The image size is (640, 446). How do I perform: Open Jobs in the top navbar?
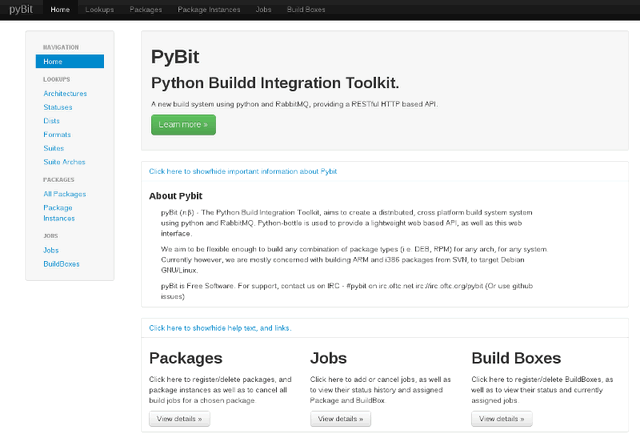pos(263,9)
